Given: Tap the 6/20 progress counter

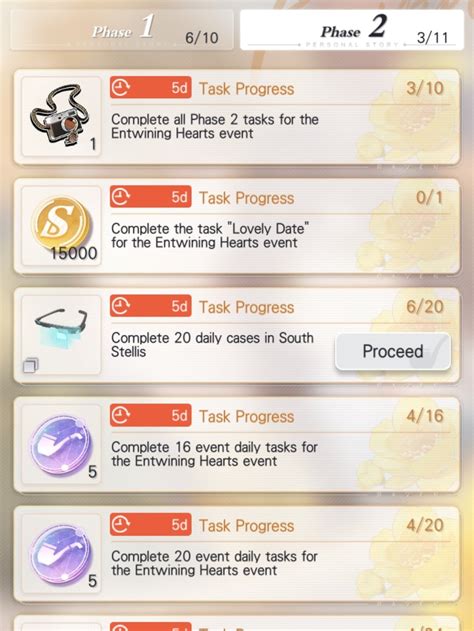Looking at the screenshot, I should (x=425, y=307).
